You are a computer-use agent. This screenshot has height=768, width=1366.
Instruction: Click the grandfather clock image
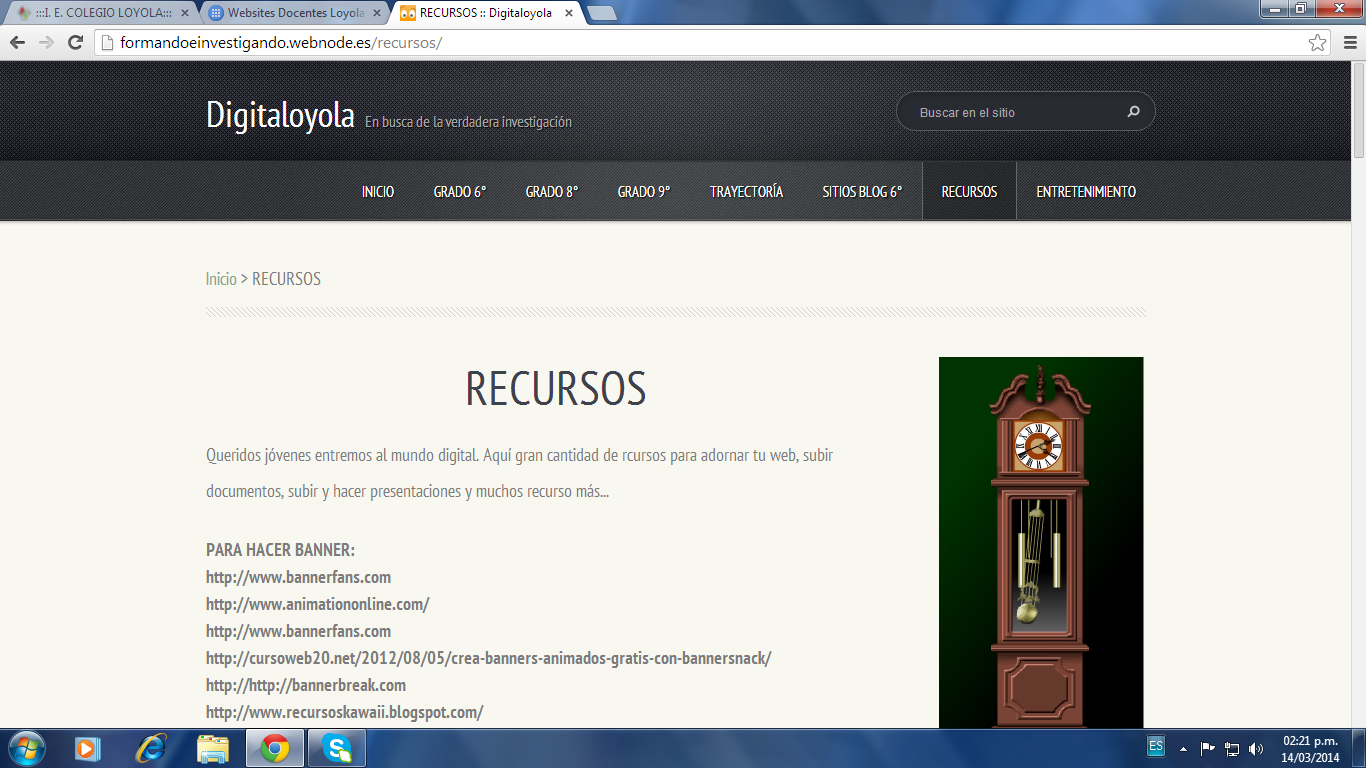1040,542
